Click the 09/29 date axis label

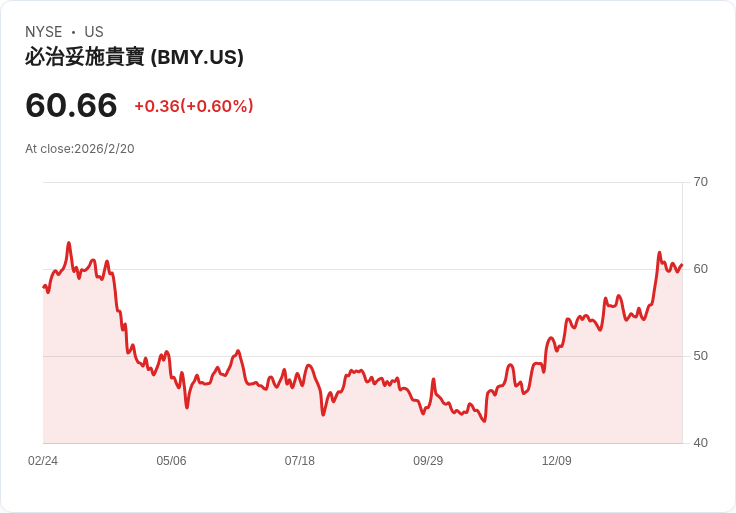[428, 461]
